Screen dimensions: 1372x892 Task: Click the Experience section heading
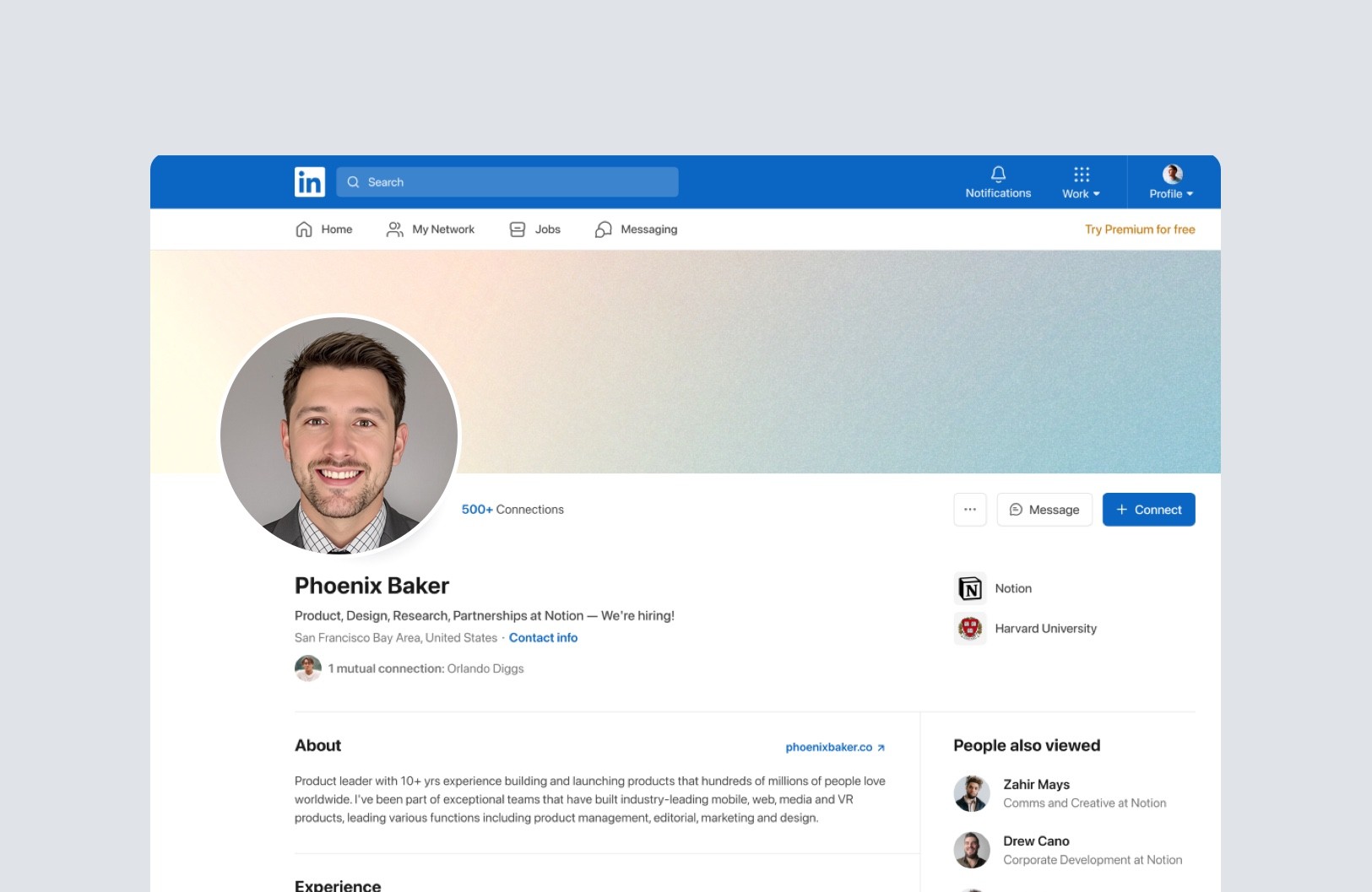[x=338, y=884]
